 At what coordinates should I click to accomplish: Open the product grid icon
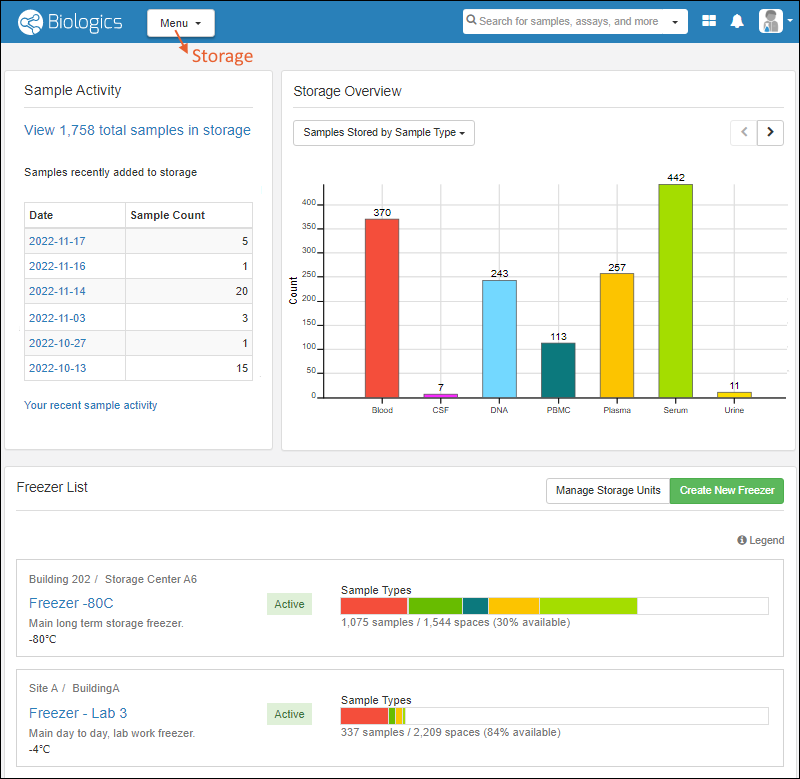pyautogui.click(x=709, y=21)
